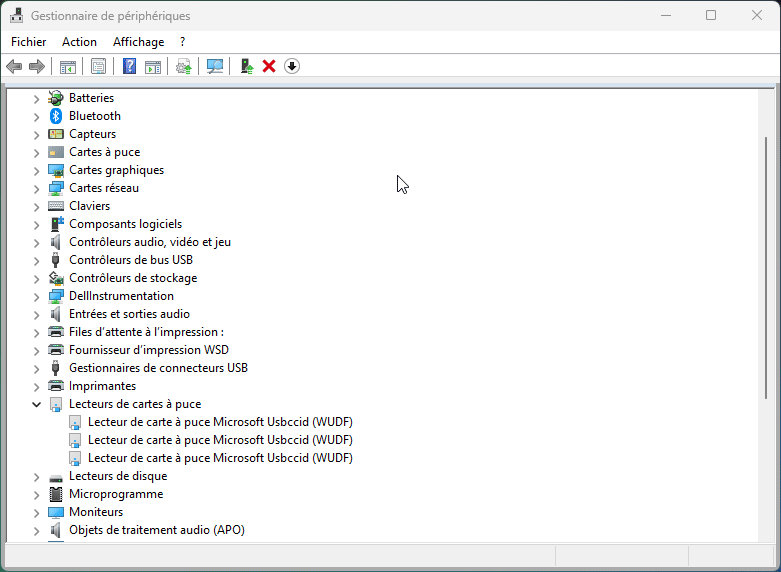Open the Fichier menu

point(29,42)
